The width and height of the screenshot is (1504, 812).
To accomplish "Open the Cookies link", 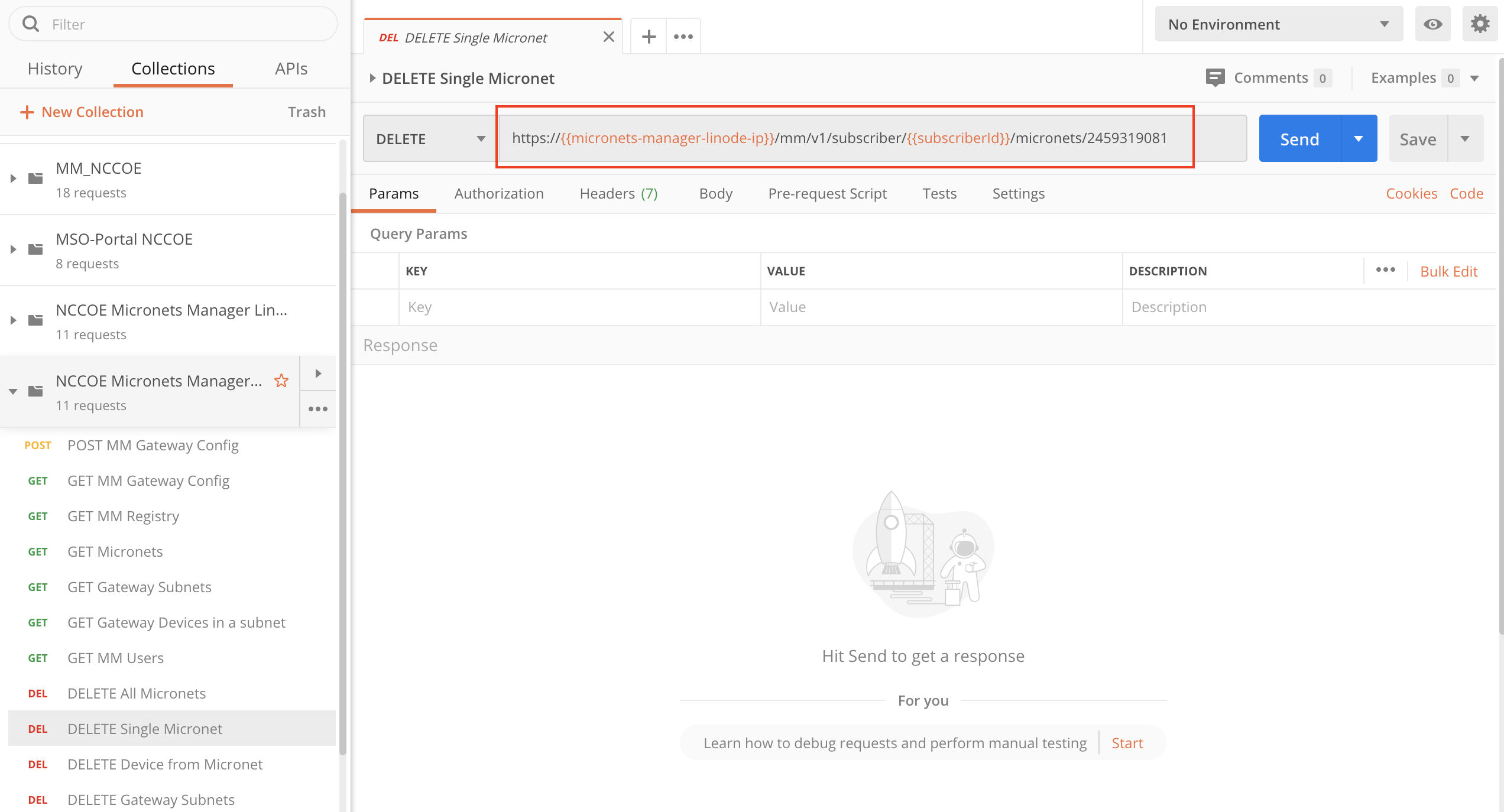I will coord(1411,193).
